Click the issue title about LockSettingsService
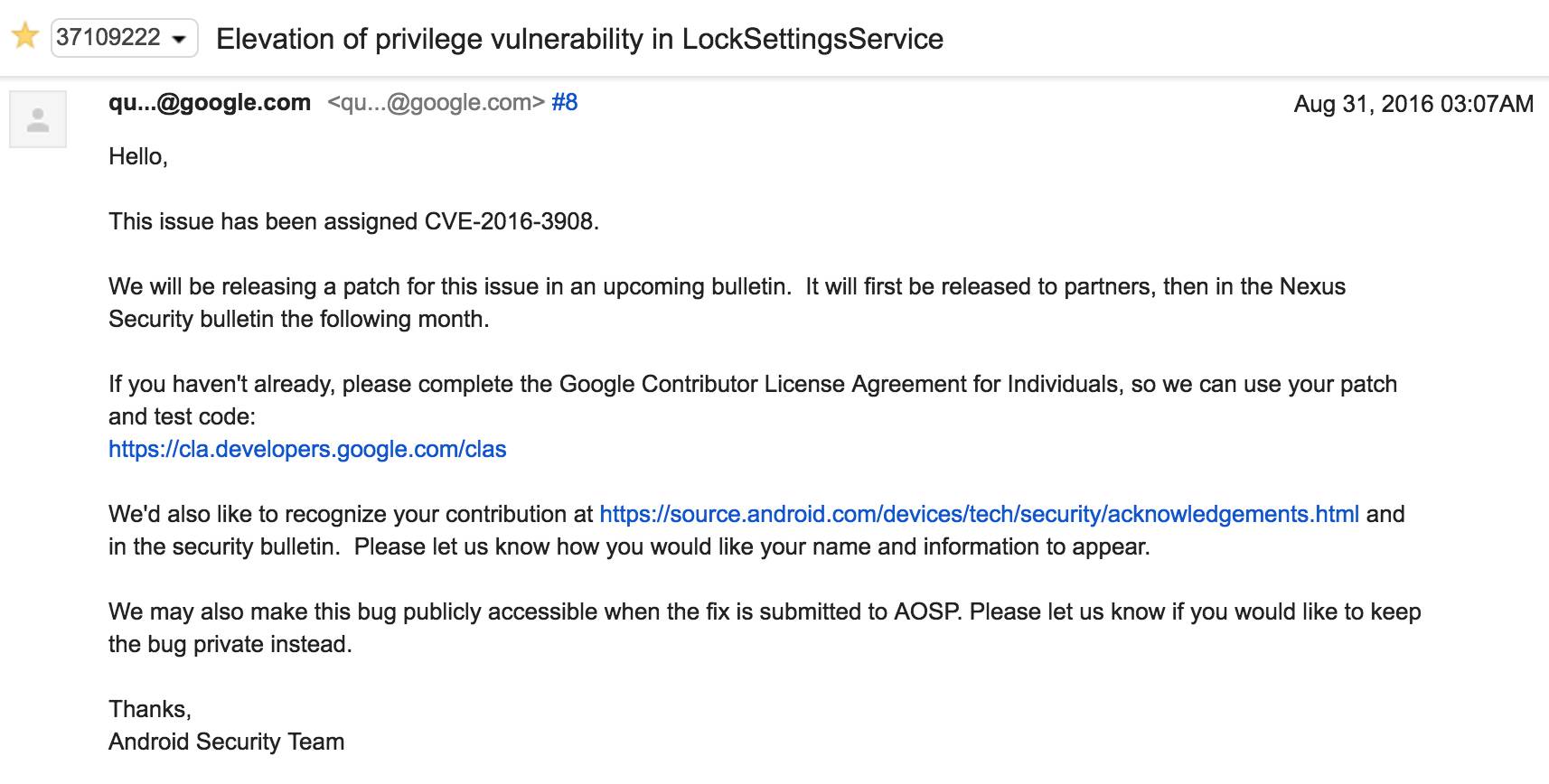 click(x=579, y=39)
